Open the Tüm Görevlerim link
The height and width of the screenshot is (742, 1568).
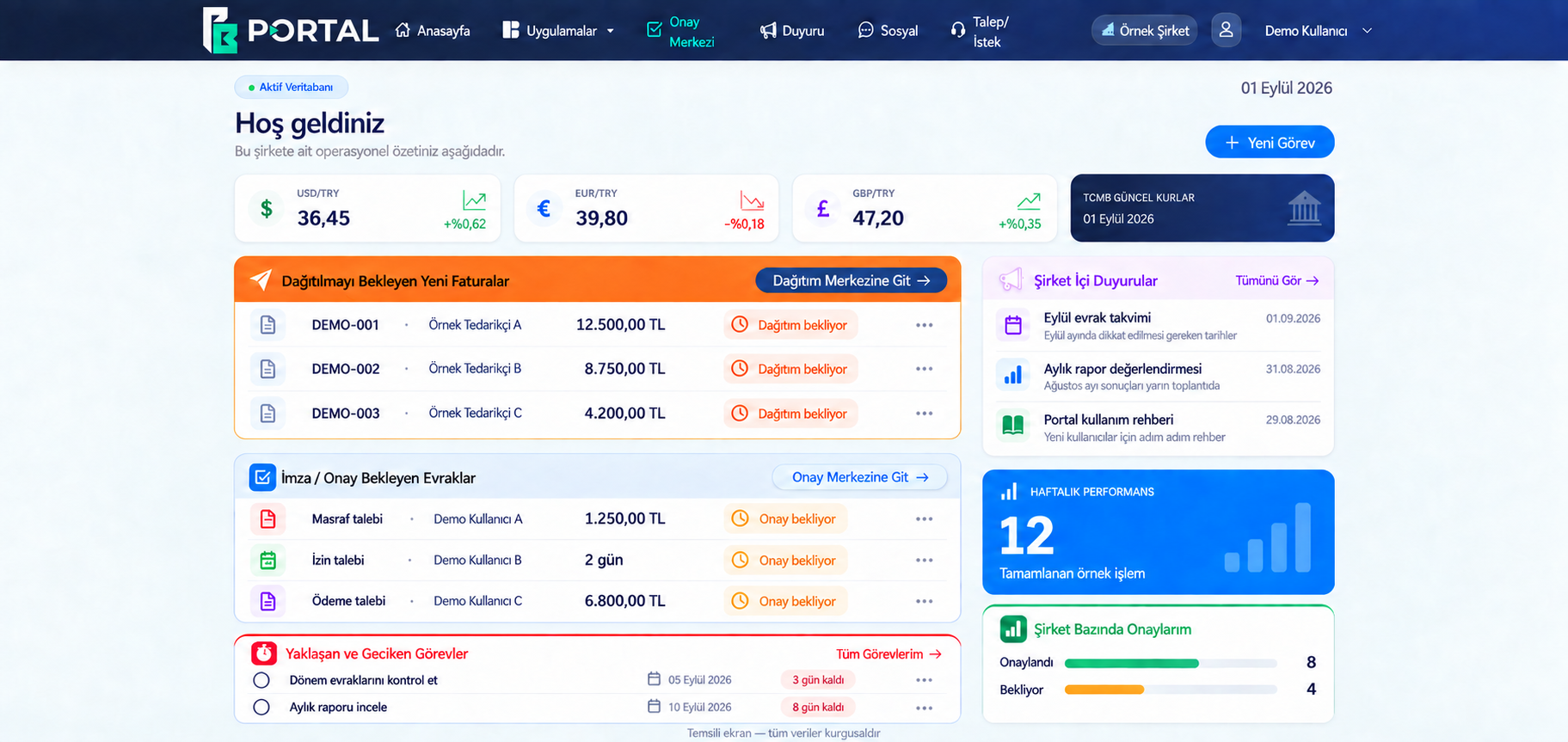pos(889,654)
